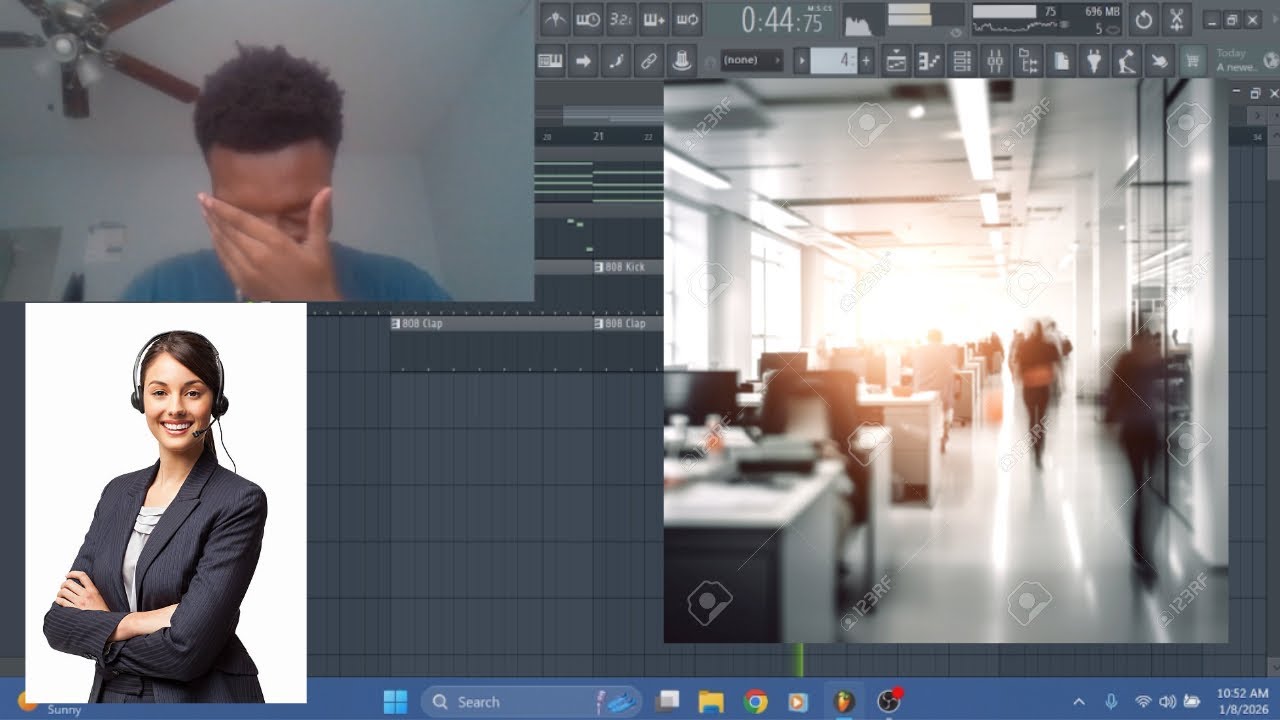Toggle wait for input before recording
The image size is (1280, 720).
click(x=588, y=19)
